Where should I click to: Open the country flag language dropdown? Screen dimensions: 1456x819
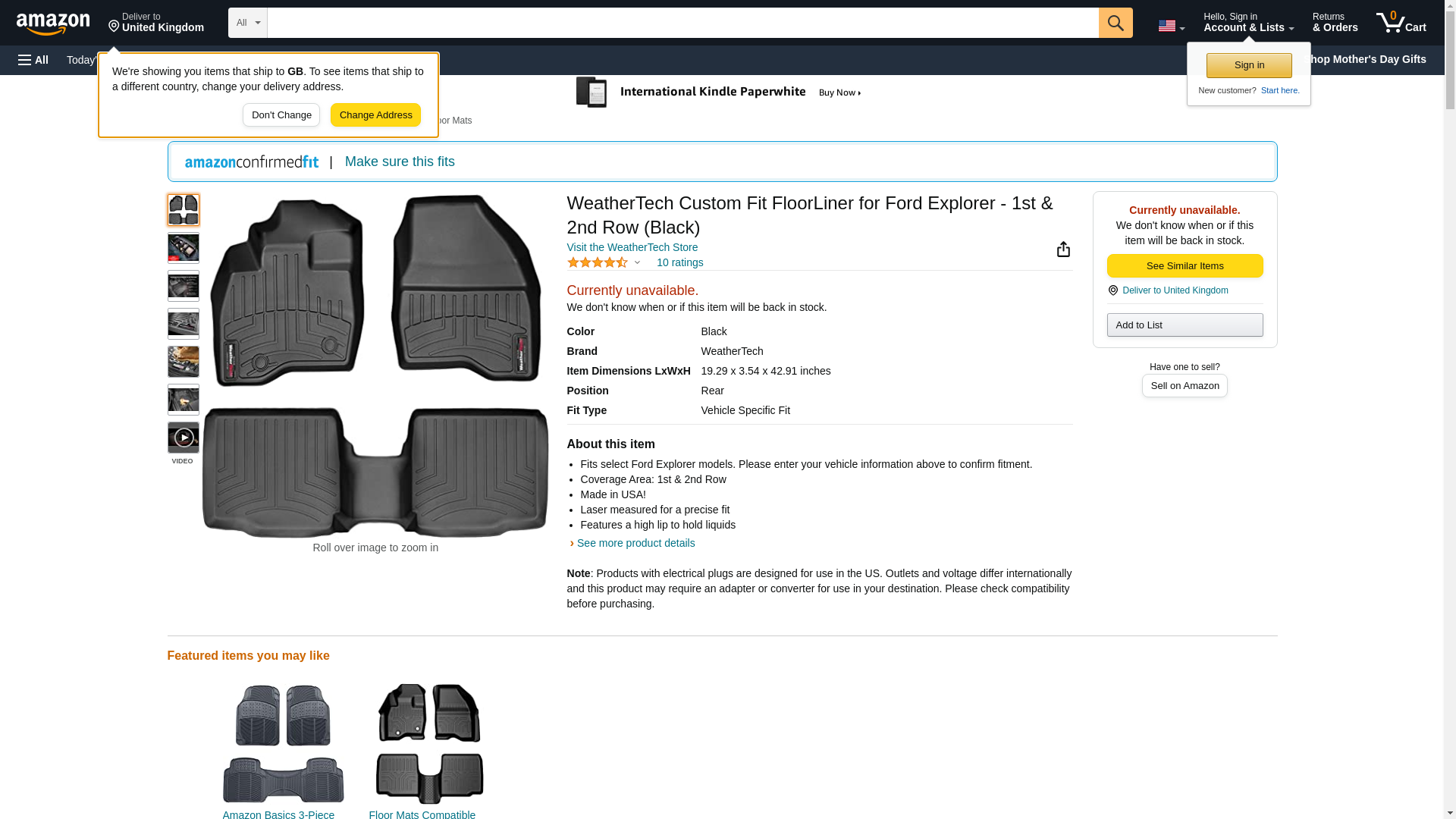coord(1171,26)
